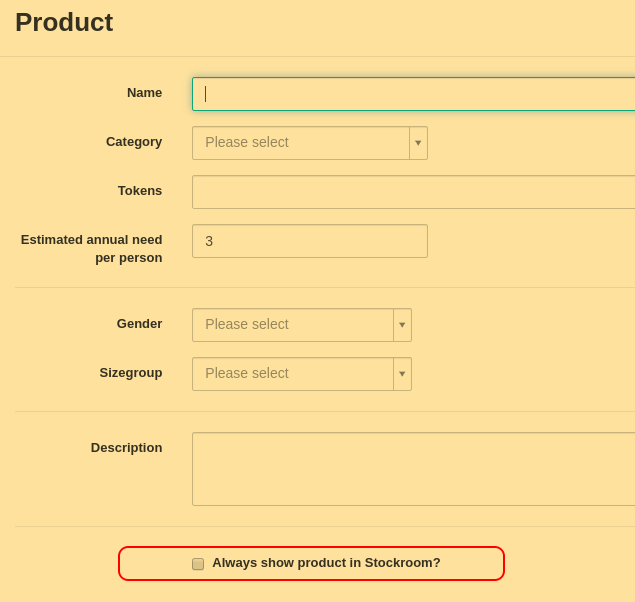This screenshot has width=635, height=602.
Task: Click the 'Always show product in Stockroom?' label text
Action: point(326,563)
